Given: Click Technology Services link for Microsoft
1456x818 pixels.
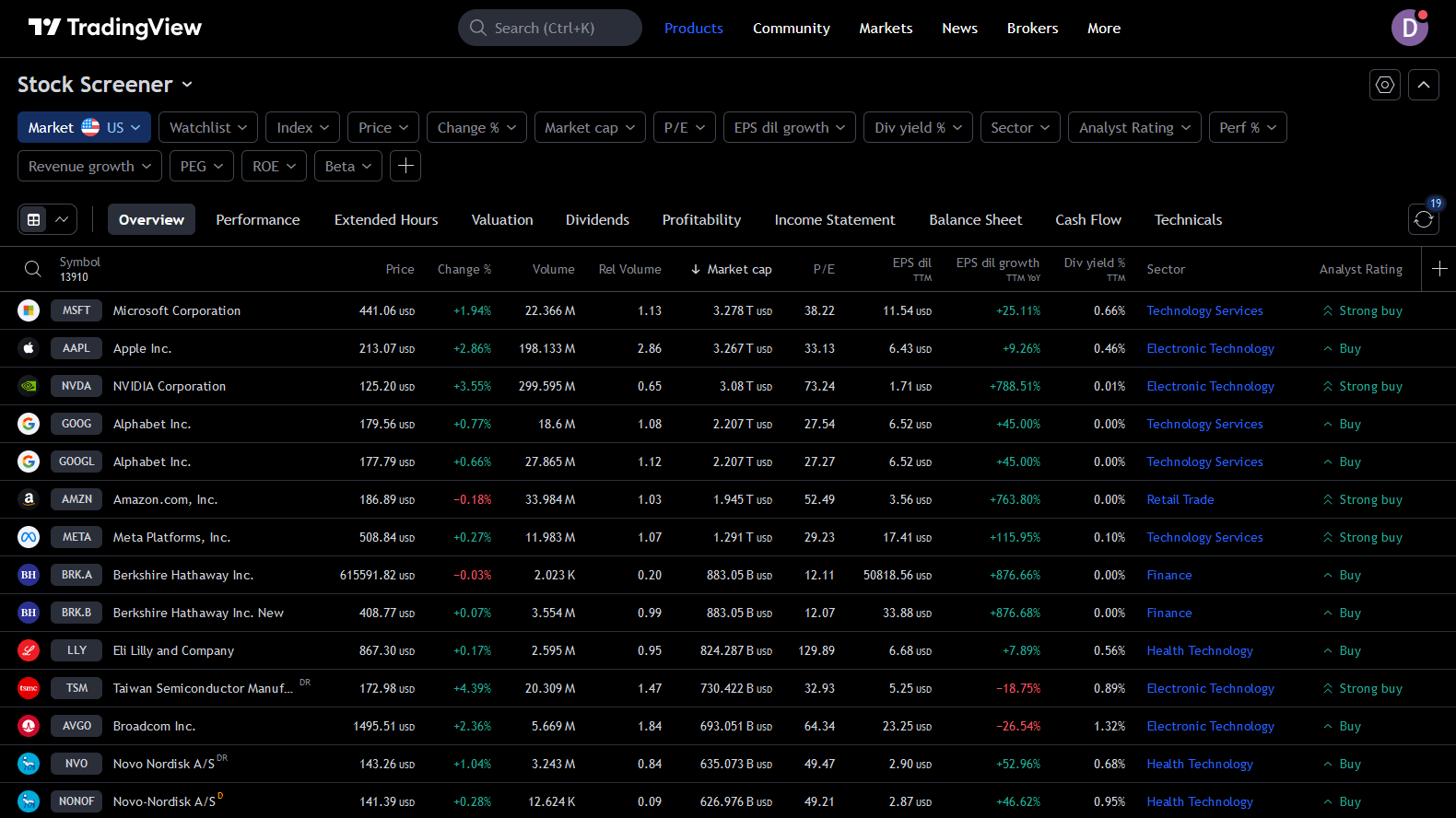Looking at the screenshot, I should pyautogui.click(x=1204, y=310).
